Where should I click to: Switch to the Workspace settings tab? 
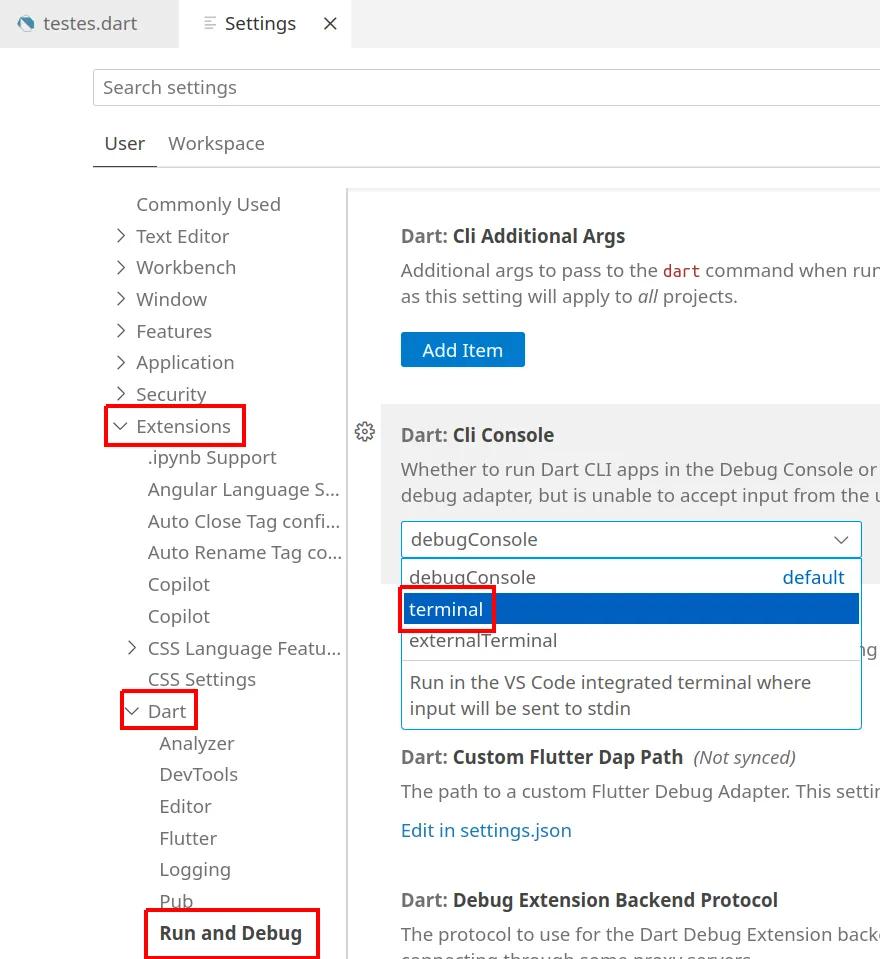[216, 144]
